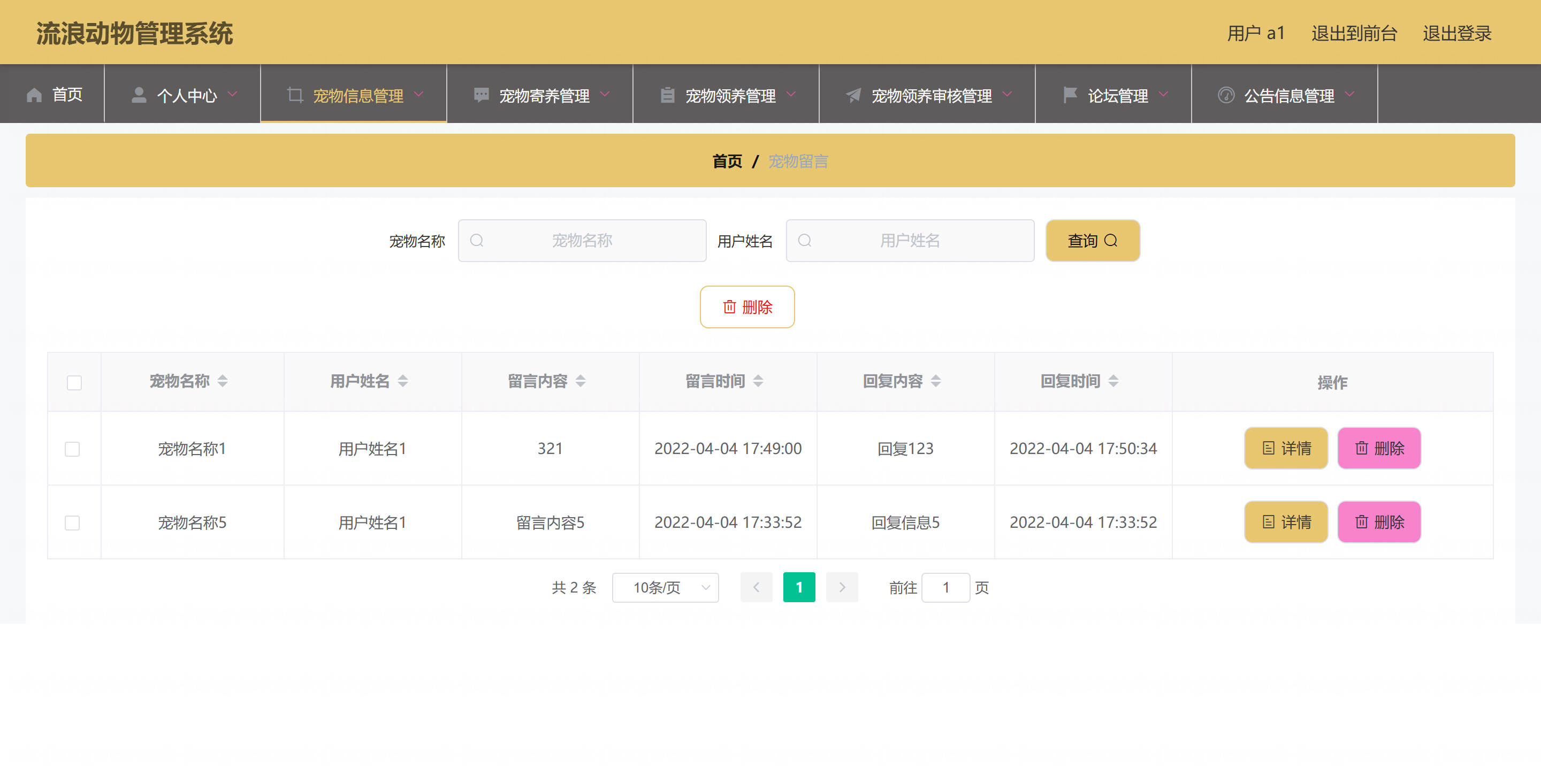Click the 前往 page number input

pos(945,587)
